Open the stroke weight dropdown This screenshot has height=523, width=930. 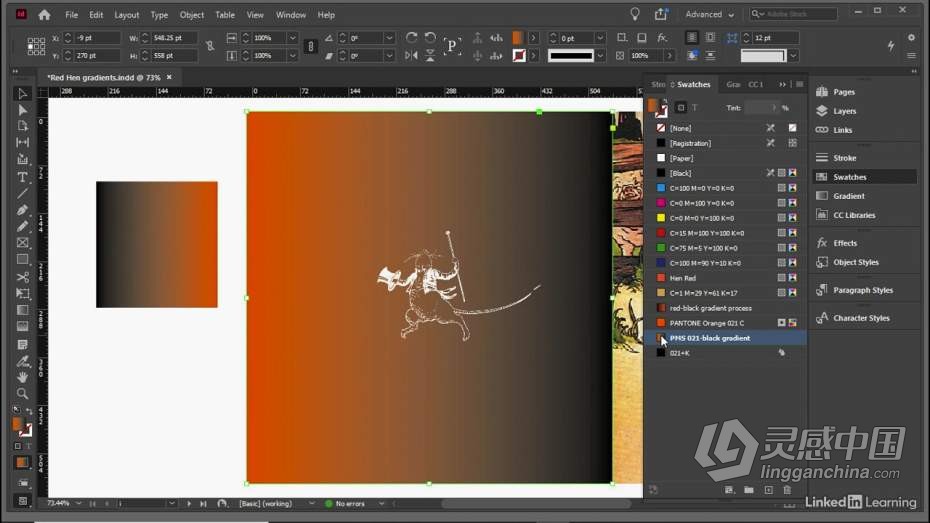pyautogui.click(x=600, y=37)
